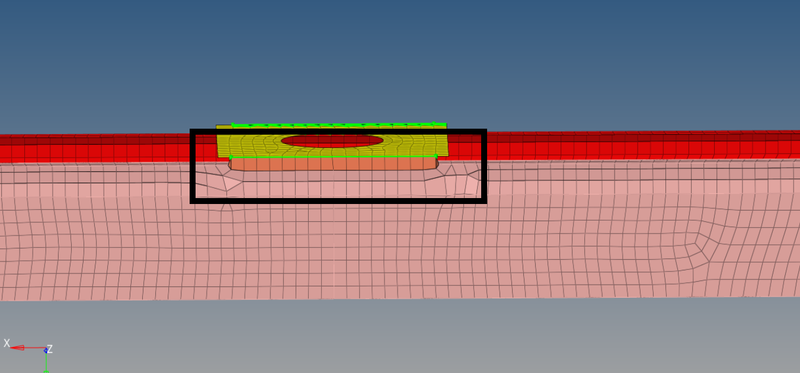Image resolution: width=800 pixels, height=373 pixels.
Task: Select the red strip right of yellow plate
Action: click(643, 145)
